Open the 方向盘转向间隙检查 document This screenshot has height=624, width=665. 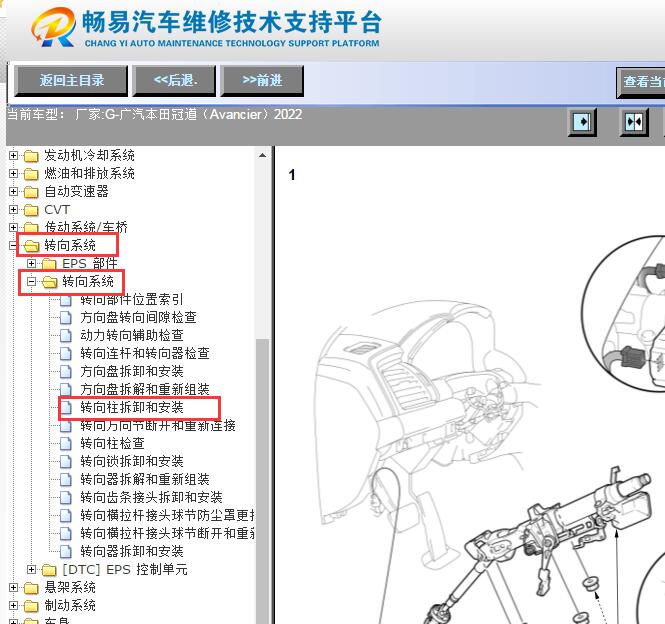point(138,317)
